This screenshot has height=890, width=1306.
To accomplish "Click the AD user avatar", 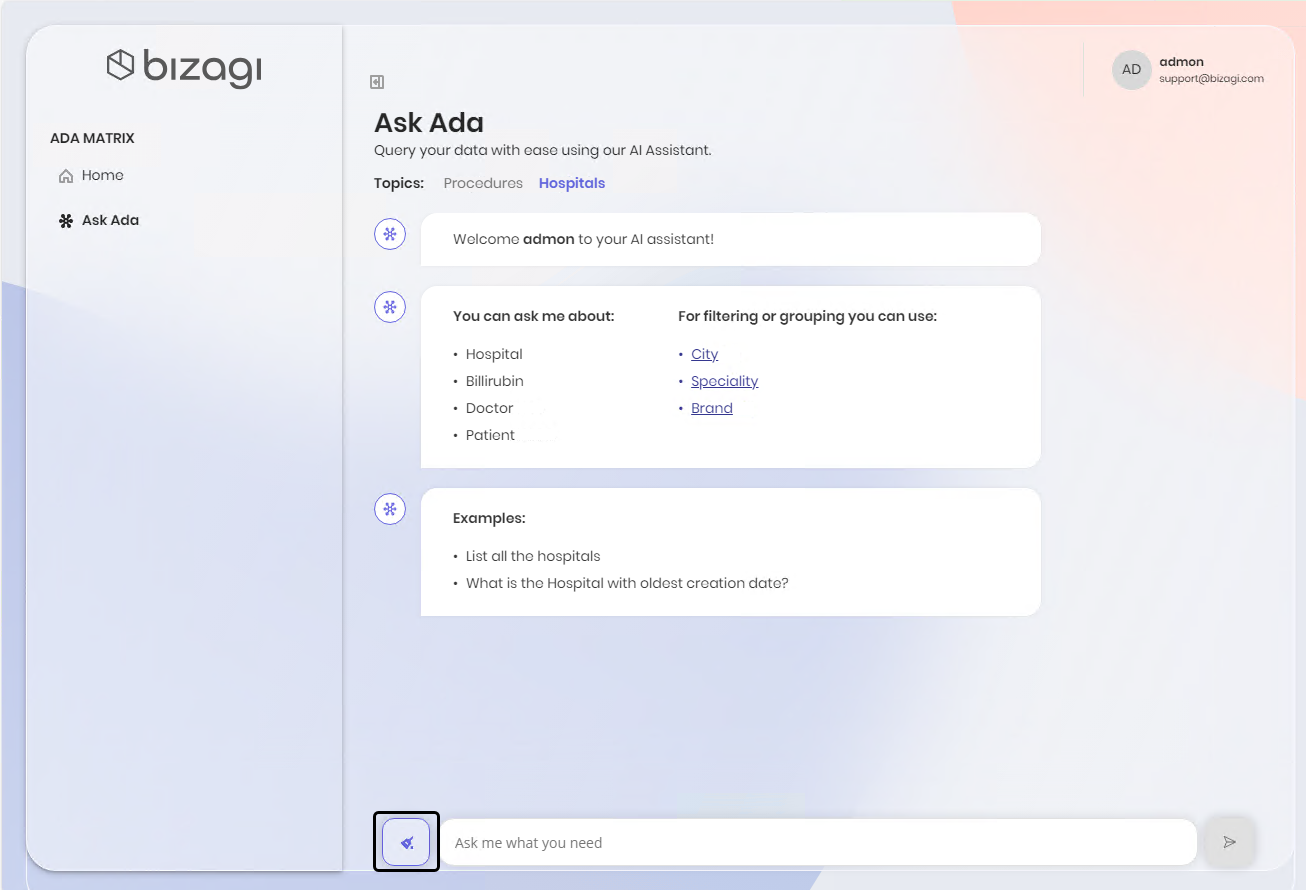I will (x=1131, y=70).
